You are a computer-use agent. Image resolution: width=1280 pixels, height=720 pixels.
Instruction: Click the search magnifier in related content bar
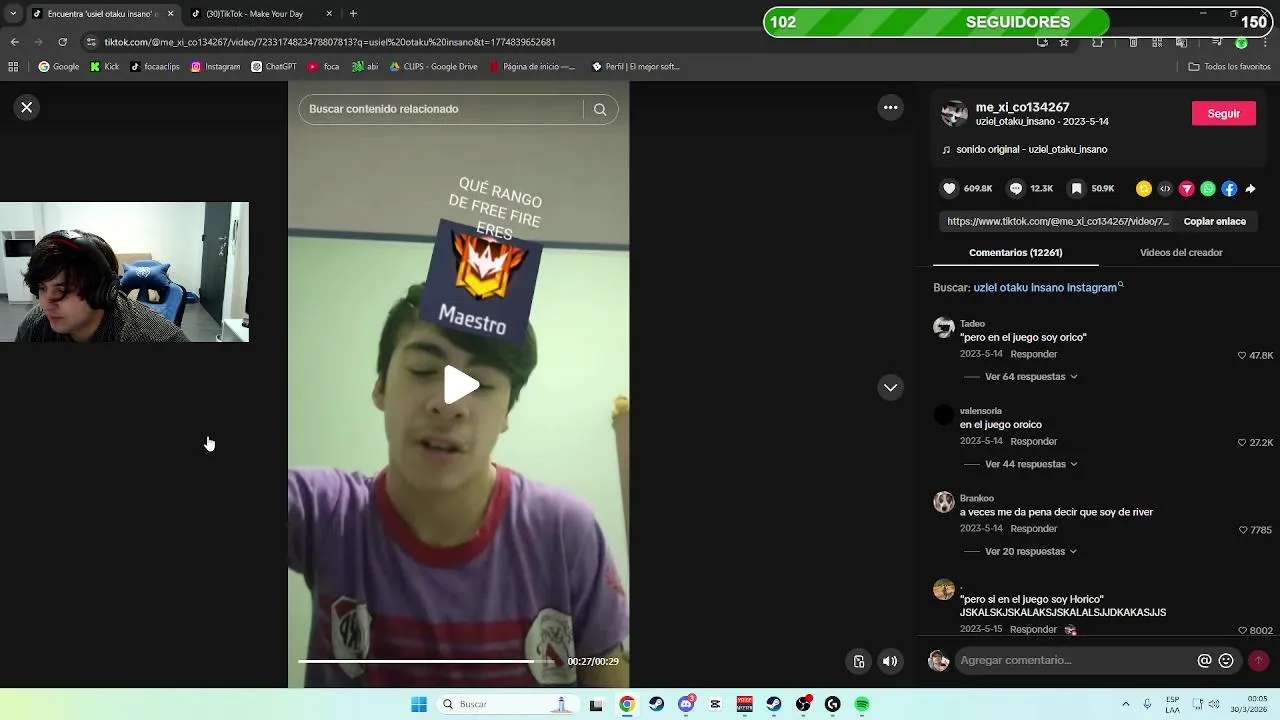[600, 109]
